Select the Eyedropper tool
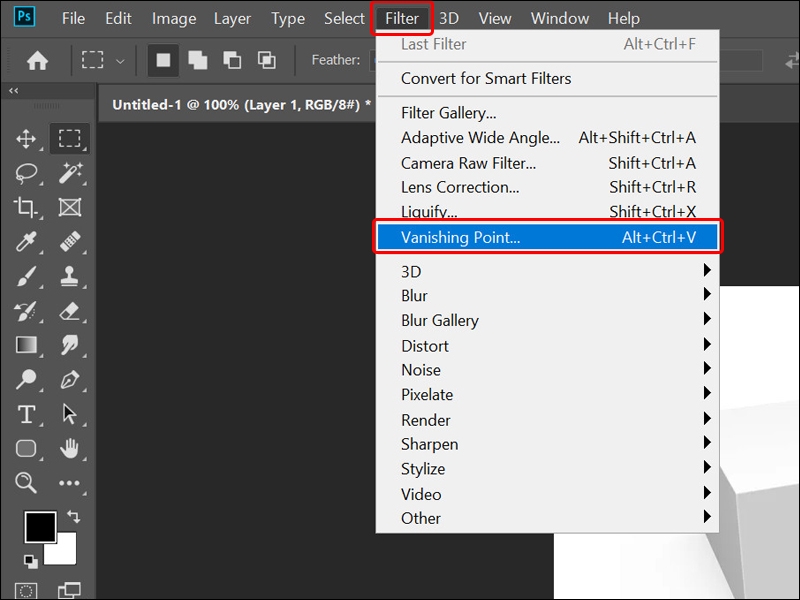This screenshot has width=800, height=600. (x=27, y=242)
